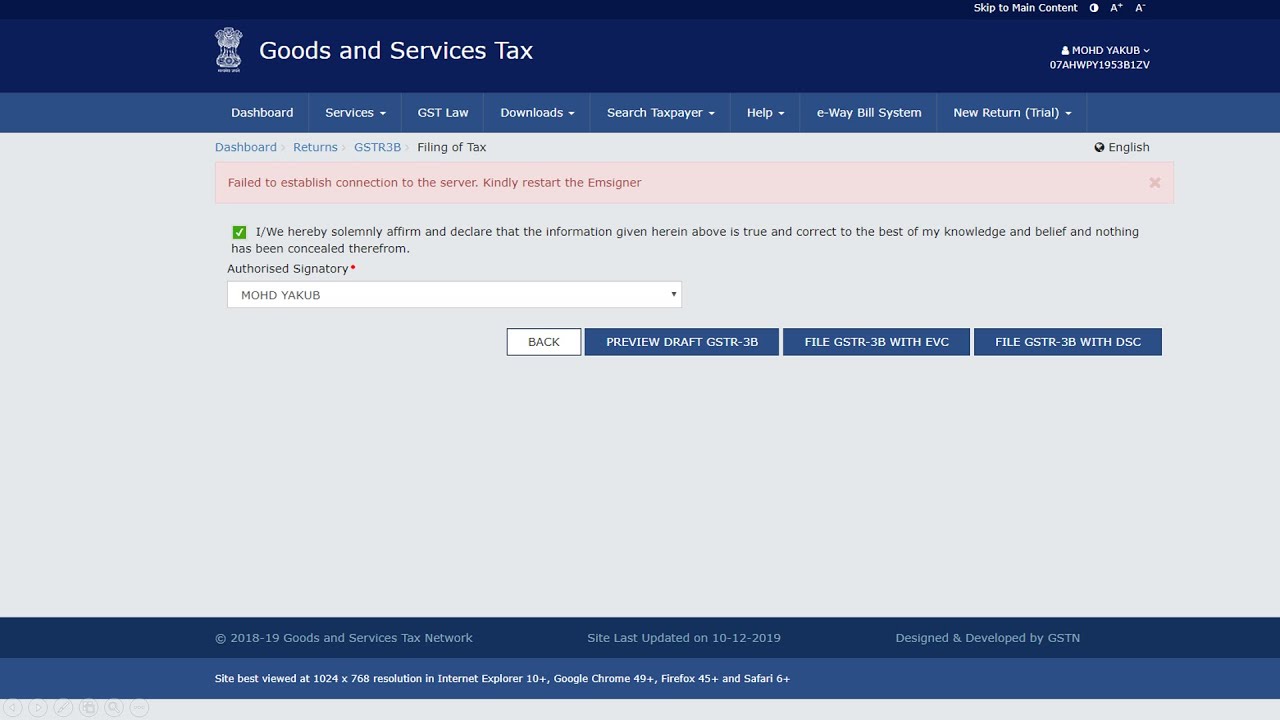Viewport: 1280px width, 720px height.
Task: Click the magnifier zoom icon at bottom-left
Action: [x=114, y=708]
